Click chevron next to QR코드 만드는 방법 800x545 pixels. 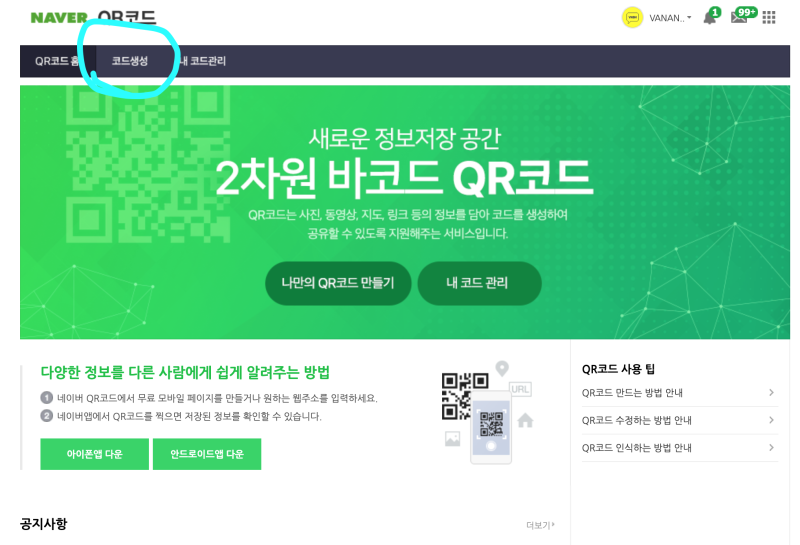click(x=771, y=392)
